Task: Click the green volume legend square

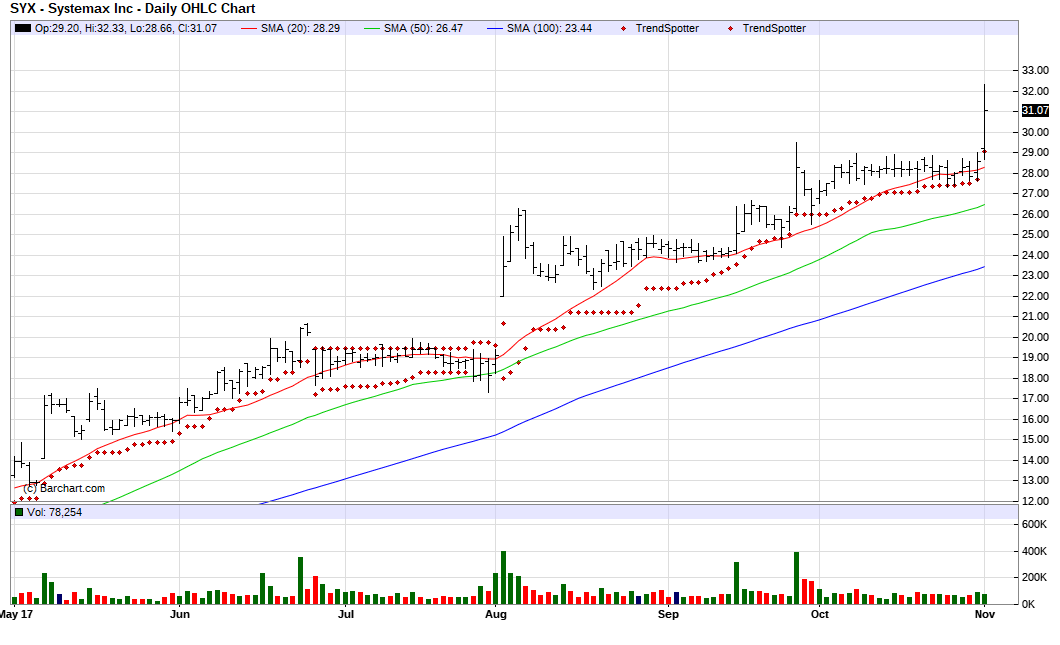Action: tap(19, 512)
